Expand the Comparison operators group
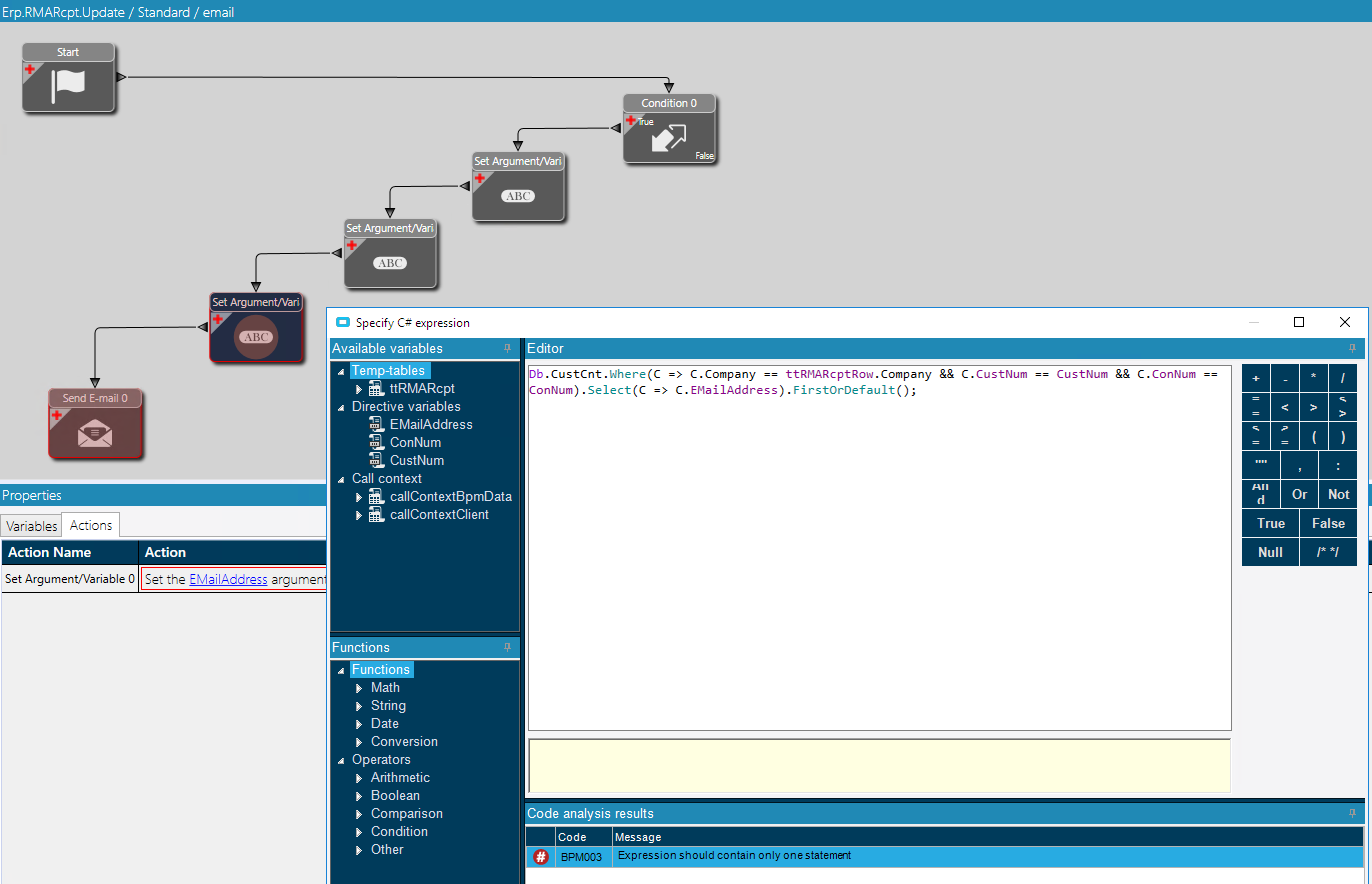This screenshot has height=884, width=1372. tap(359, 814)
